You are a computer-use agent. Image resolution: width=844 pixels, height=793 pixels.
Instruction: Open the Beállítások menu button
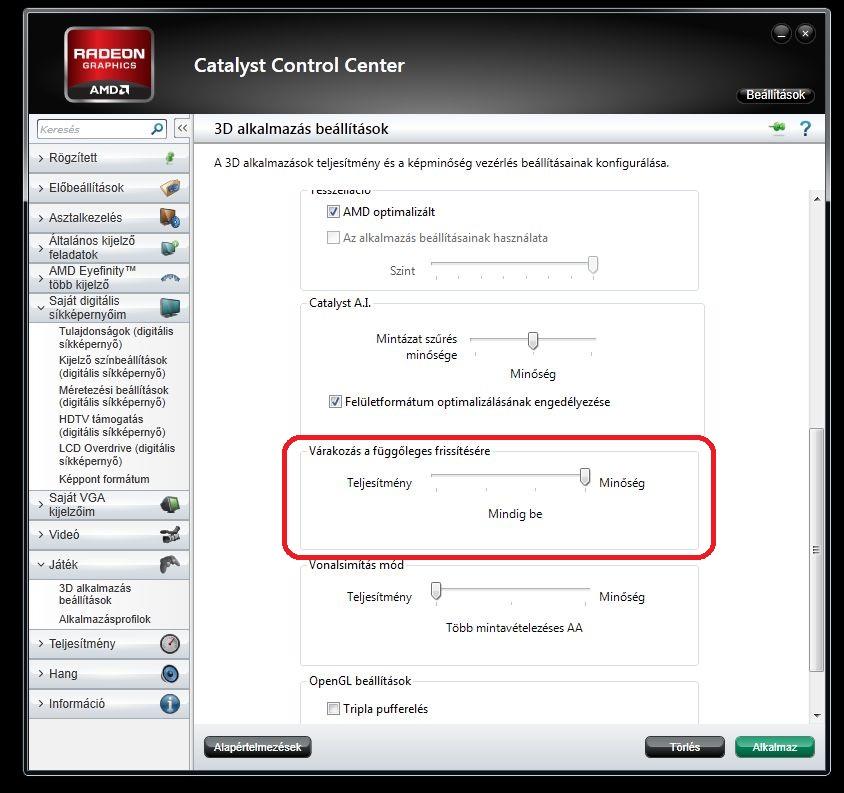(775, 95)
